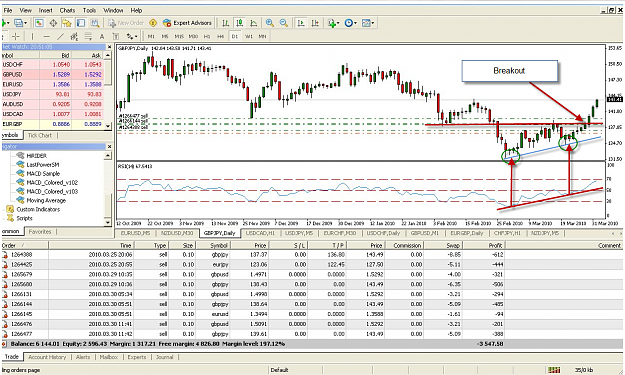
Task: Click the HIRIDER expert advisor icon
Action: [x=20, y=155]
